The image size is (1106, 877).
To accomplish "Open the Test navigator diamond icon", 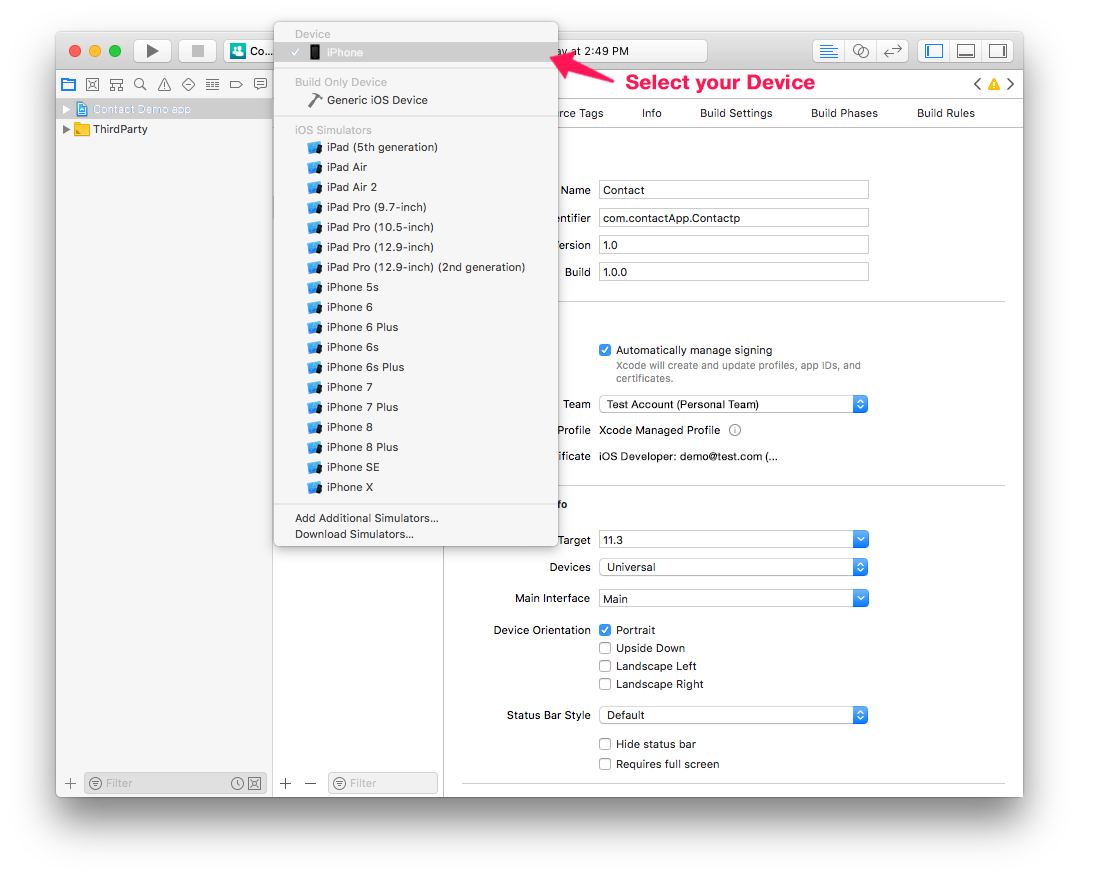I will coord(188,85).
